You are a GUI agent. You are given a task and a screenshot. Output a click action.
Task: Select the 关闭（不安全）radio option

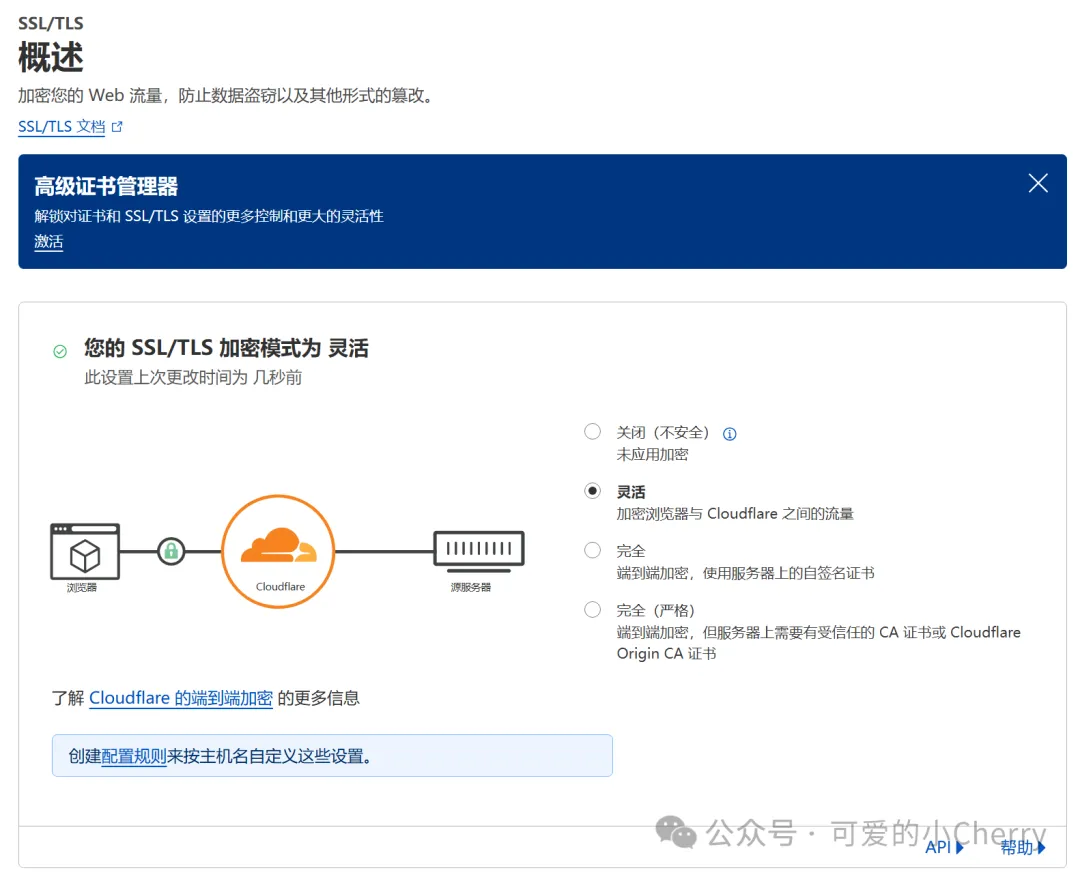pyautogui.click(x=592, y=432)
